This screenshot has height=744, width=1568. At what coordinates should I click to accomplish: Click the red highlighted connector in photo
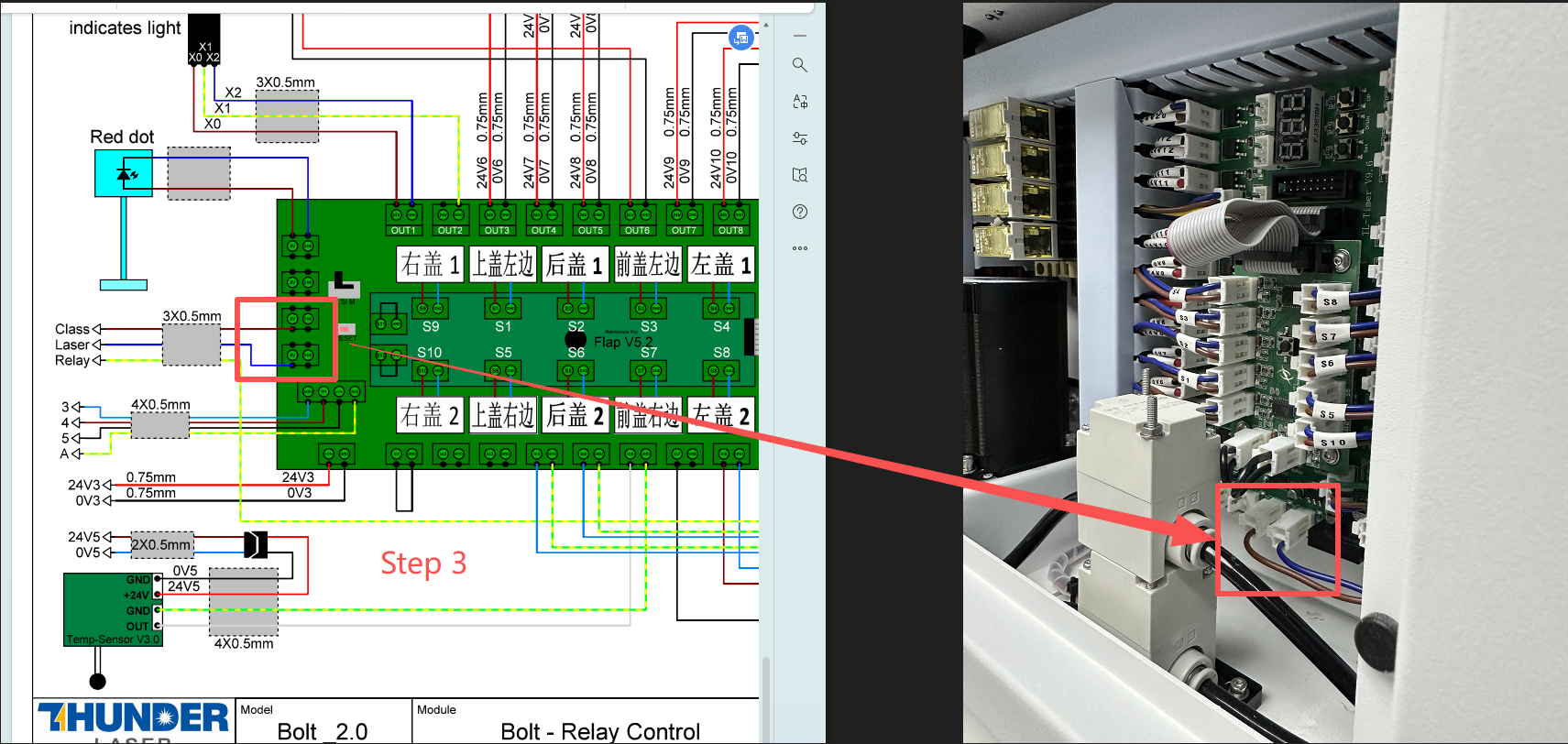[1277, 540]
